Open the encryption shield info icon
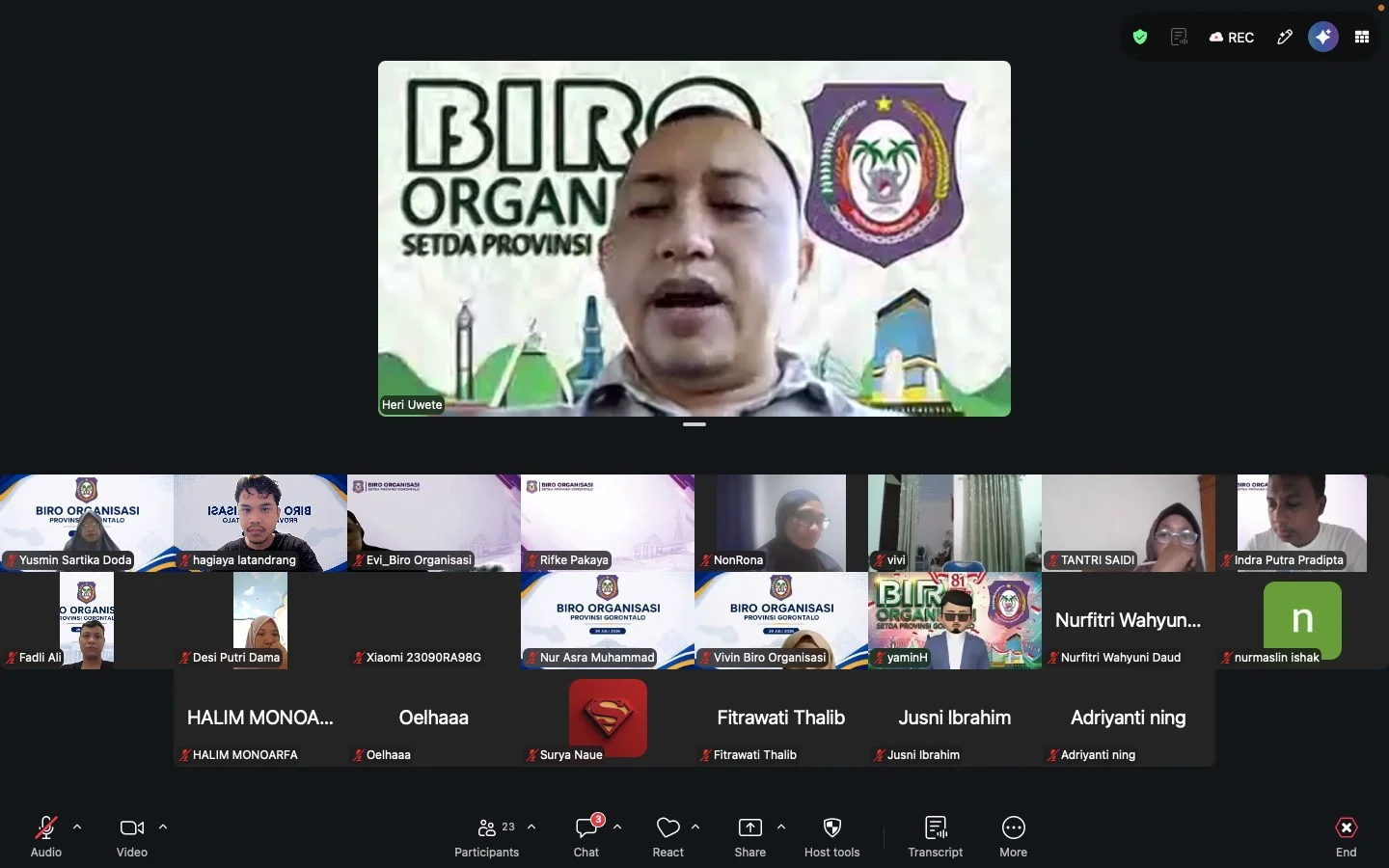 1140,38
